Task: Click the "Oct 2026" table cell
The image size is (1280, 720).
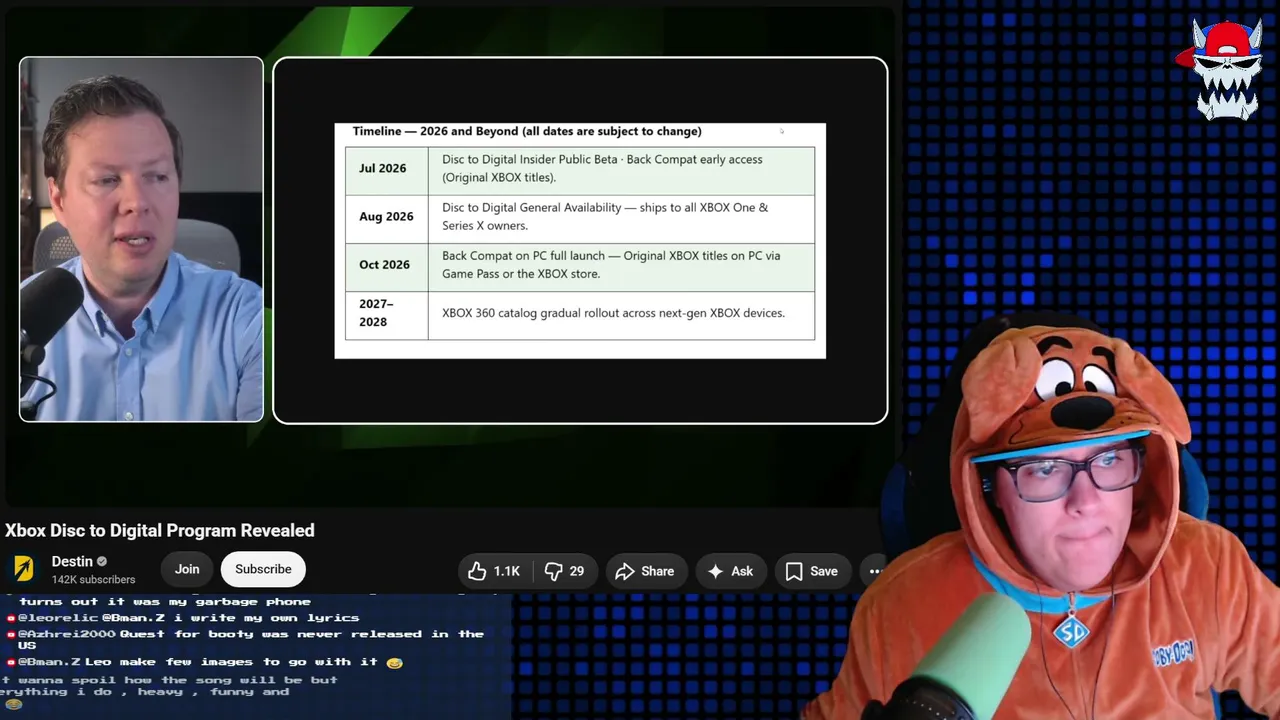Action: tap(386, 265)
